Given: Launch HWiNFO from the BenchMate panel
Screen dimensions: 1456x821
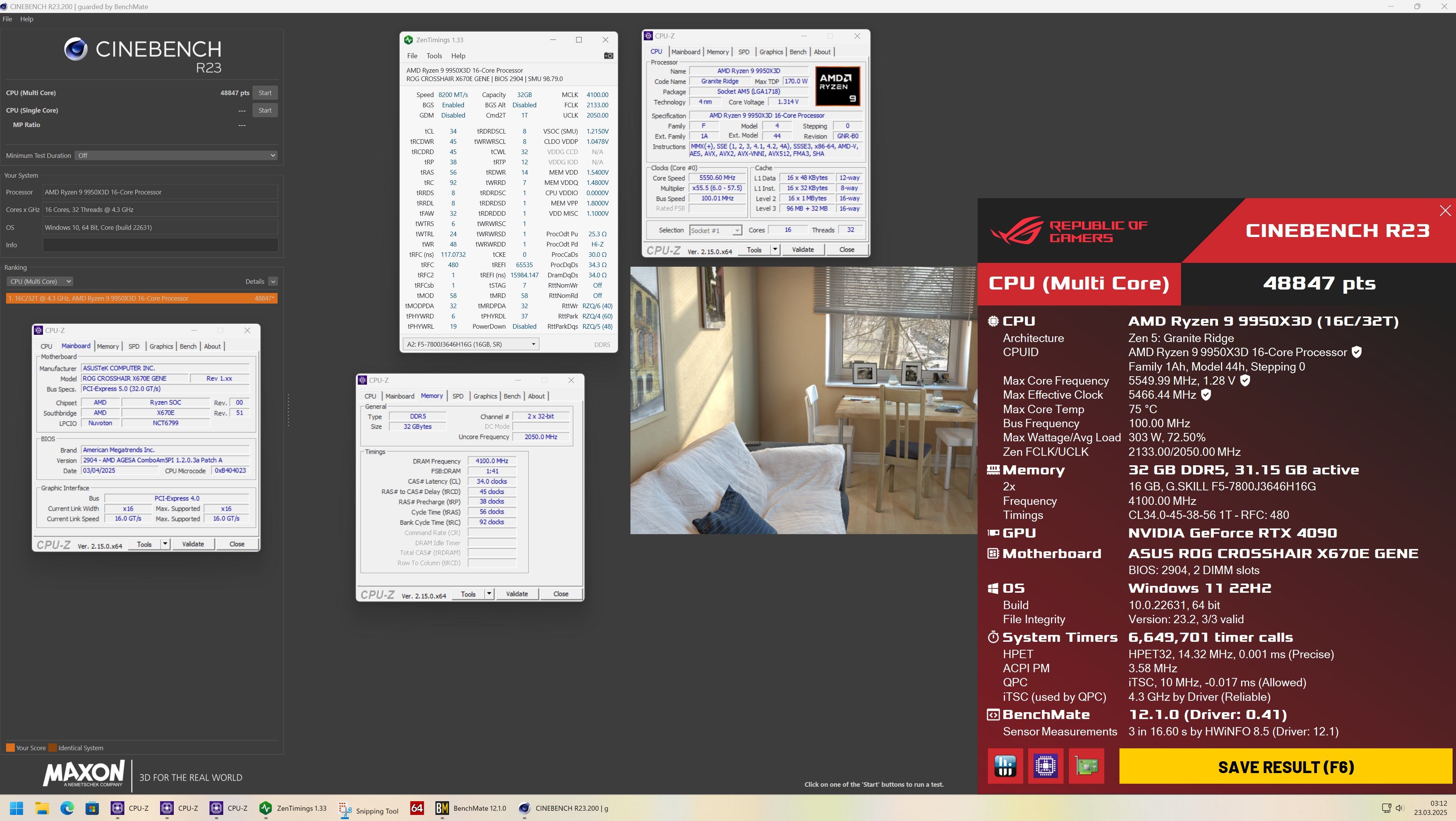Looking at the screenshot, I should click(1005, 766).
